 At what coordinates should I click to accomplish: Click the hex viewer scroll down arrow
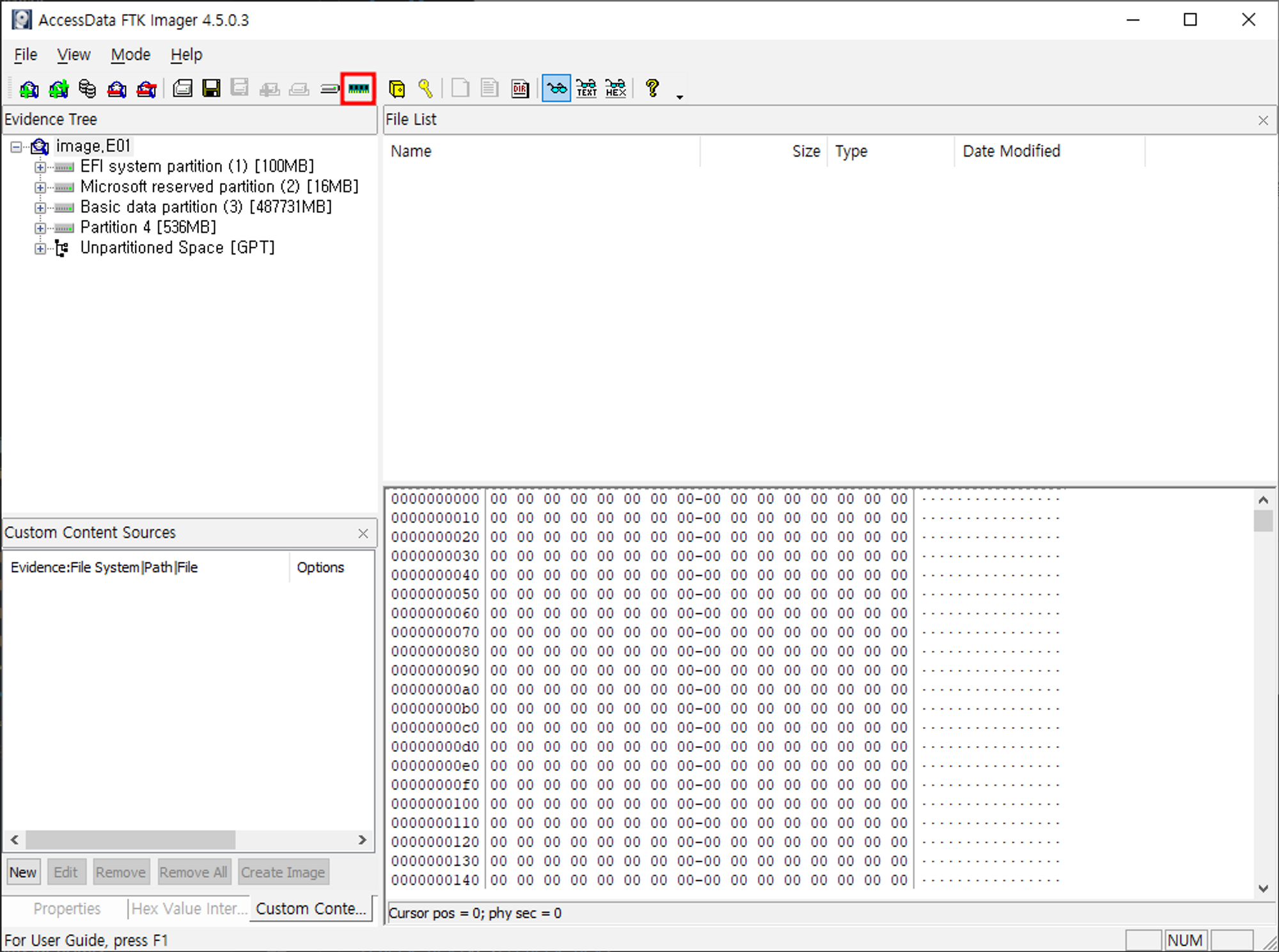click(x=1263, y=888)
